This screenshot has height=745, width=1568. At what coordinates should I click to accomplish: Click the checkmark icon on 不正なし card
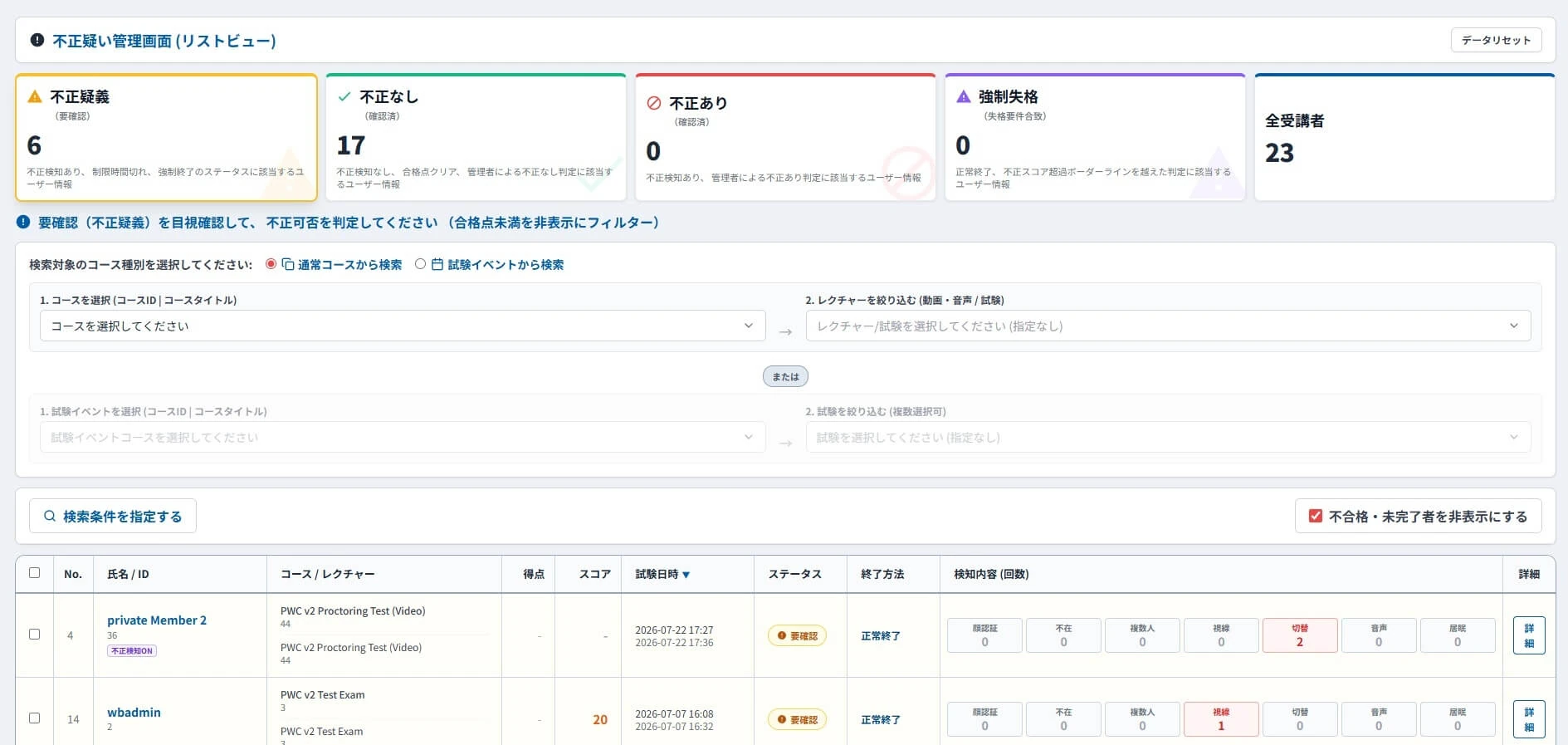[x=344, y=96]
